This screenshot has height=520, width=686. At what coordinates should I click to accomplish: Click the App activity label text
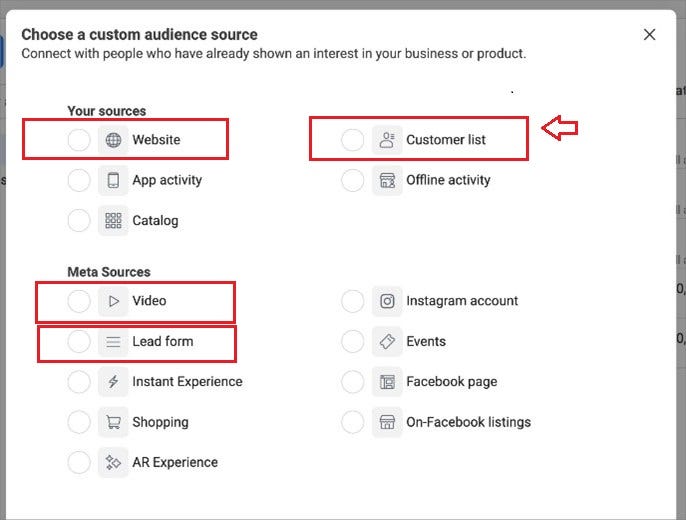(167, 180)
